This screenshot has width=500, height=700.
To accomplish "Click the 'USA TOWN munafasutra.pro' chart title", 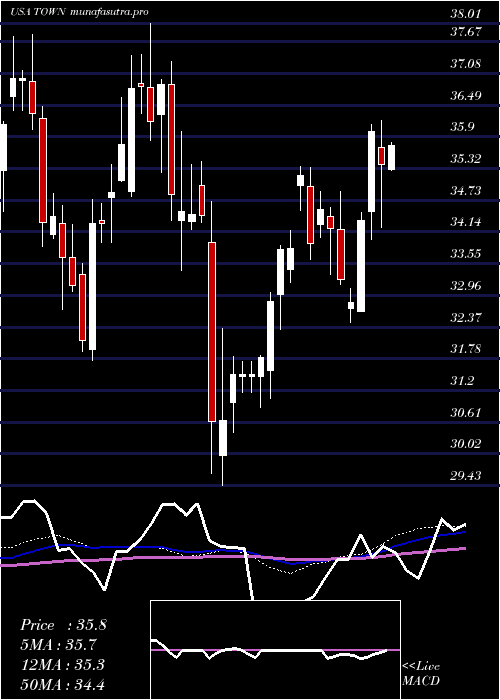I will 79,12.
